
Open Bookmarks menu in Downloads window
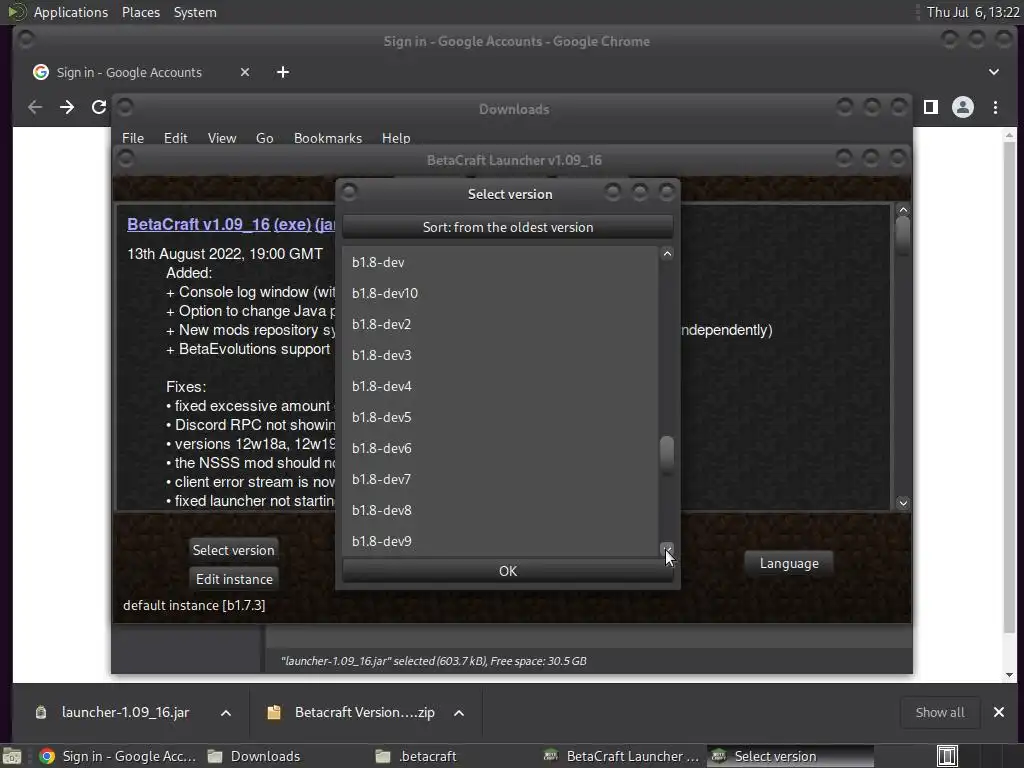point(328,138)
